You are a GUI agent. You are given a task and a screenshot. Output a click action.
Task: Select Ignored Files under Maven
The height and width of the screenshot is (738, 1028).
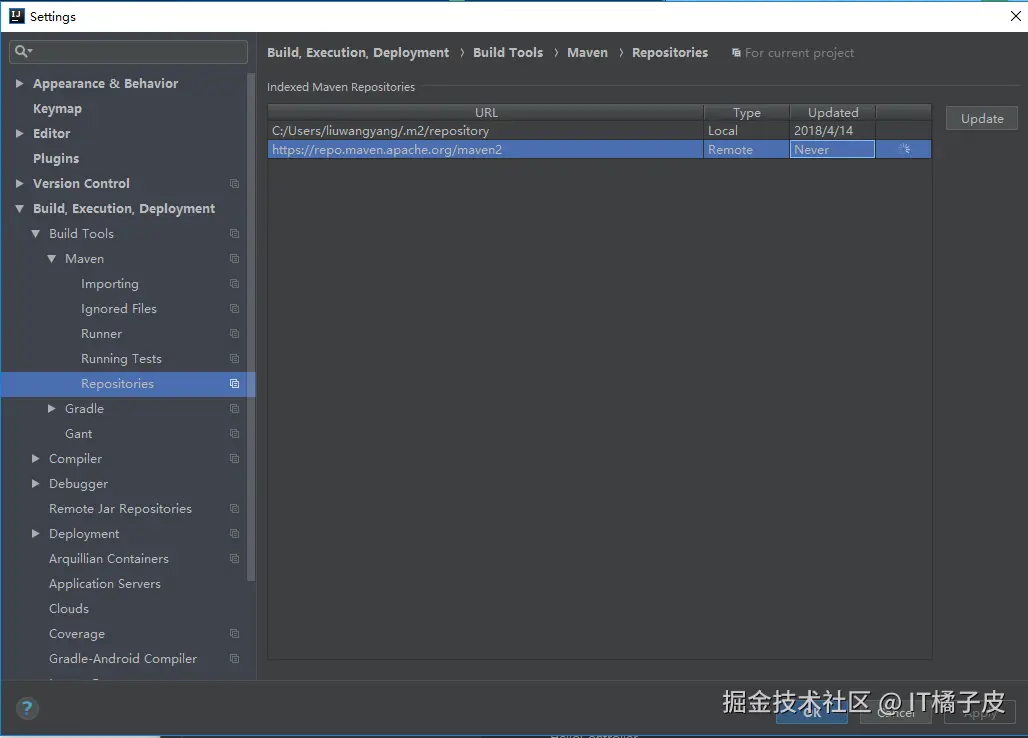tap(119, 309)
